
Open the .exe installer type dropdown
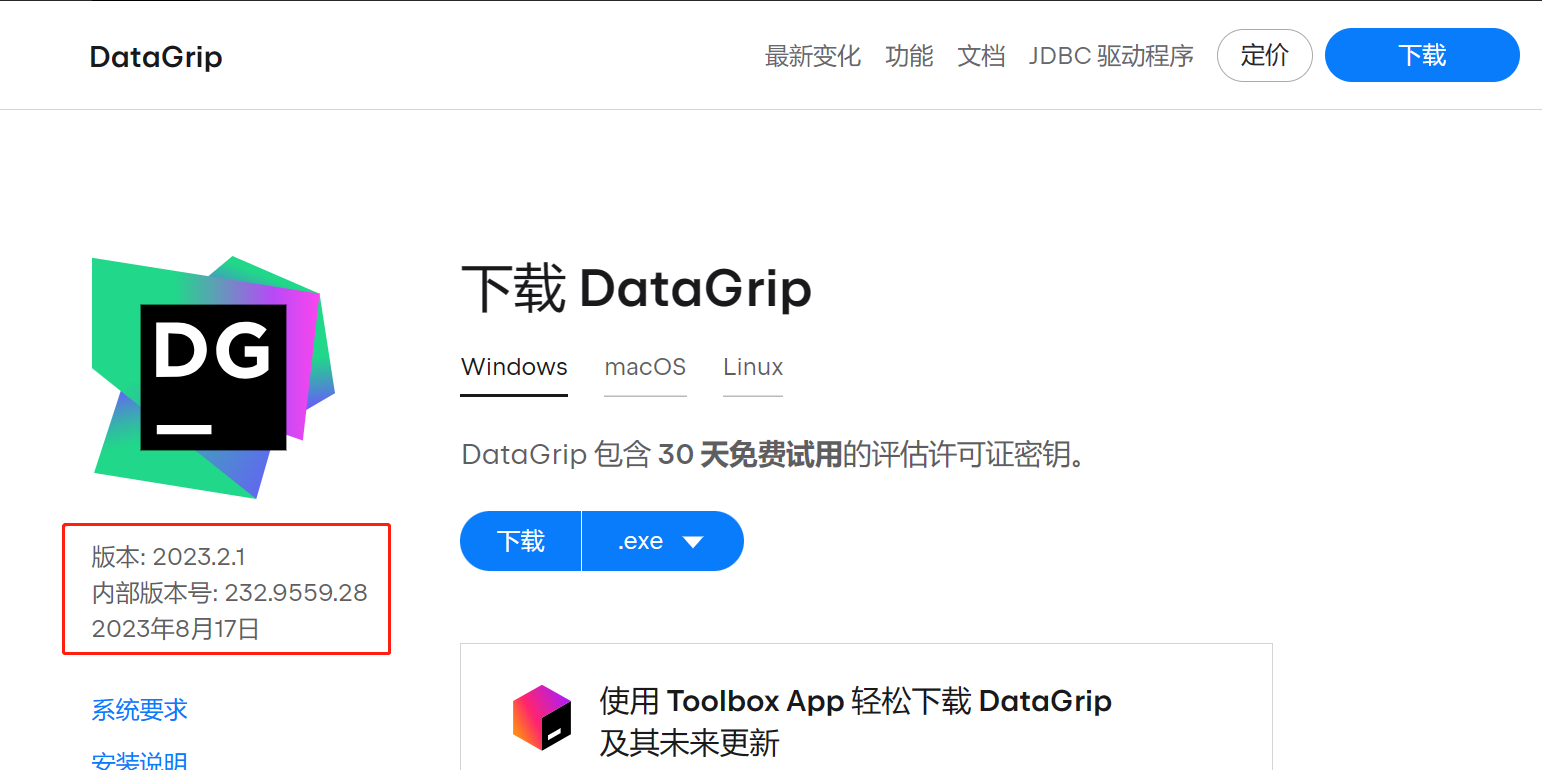point(663,541)
